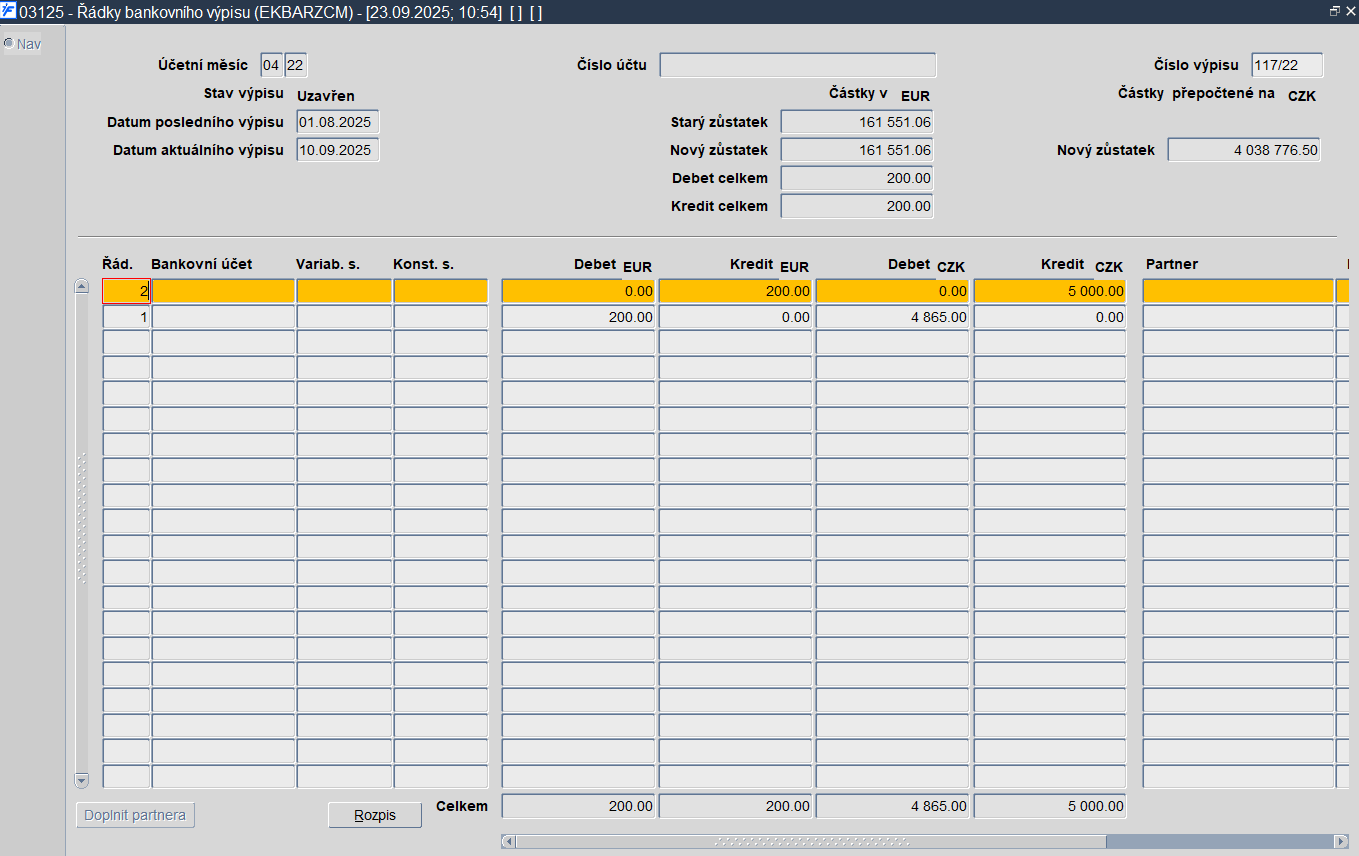Image resolution: width=1359 pixels, height=856 pixels.
Task: Click the Variab. s. cell in line 2
Action: click(344, 291)
